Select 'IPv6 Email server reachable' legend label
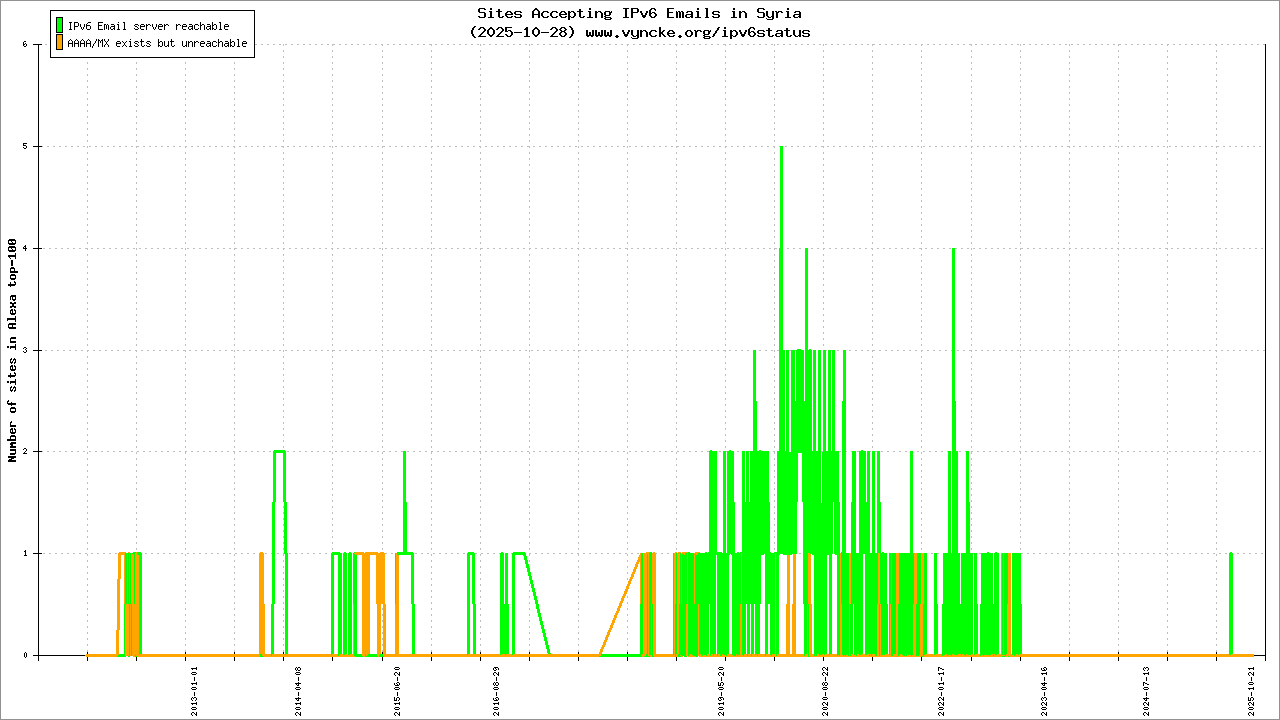Screen dimensions: 1280x720 pyautogui.click(x=148, y=26)
